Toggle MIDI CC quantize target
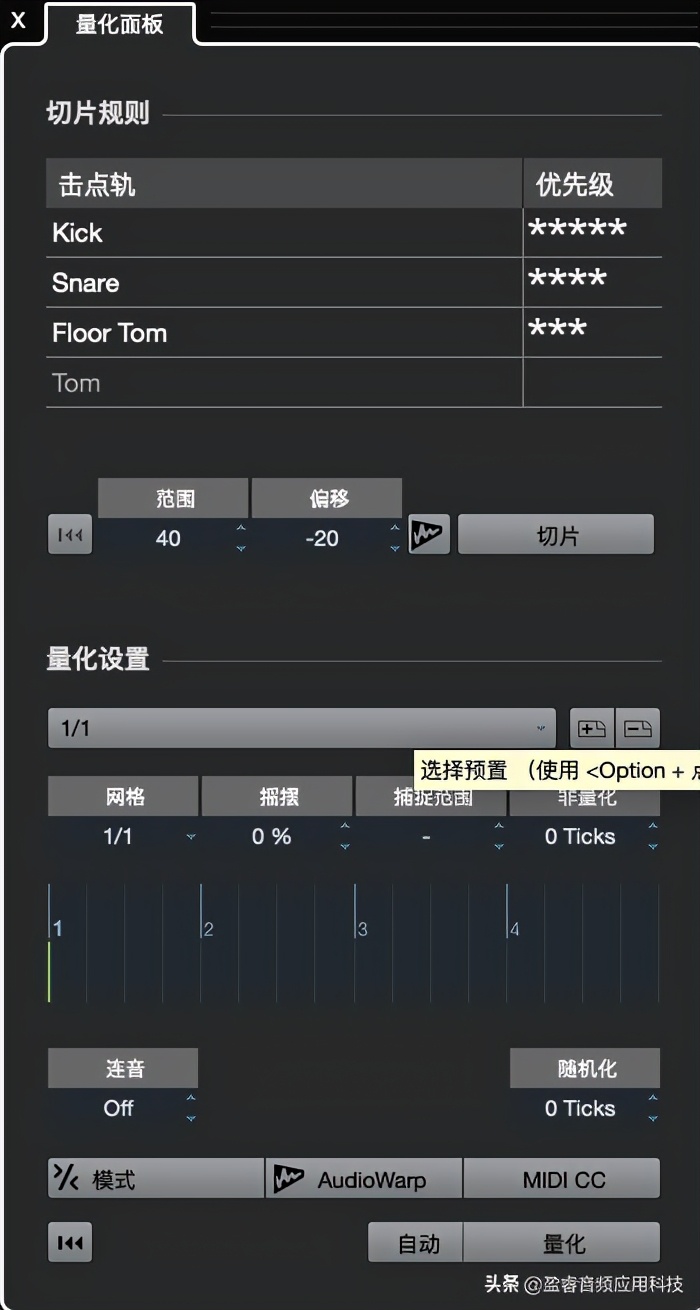 coord(562,1178)
